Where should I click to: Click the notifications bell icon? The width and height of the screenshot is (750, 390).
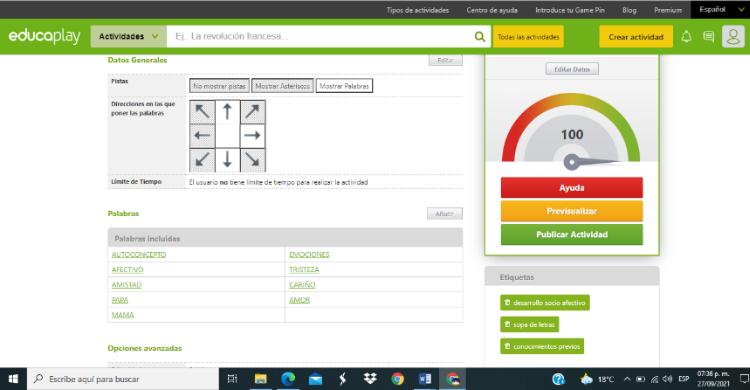click(x=686, y=37)
